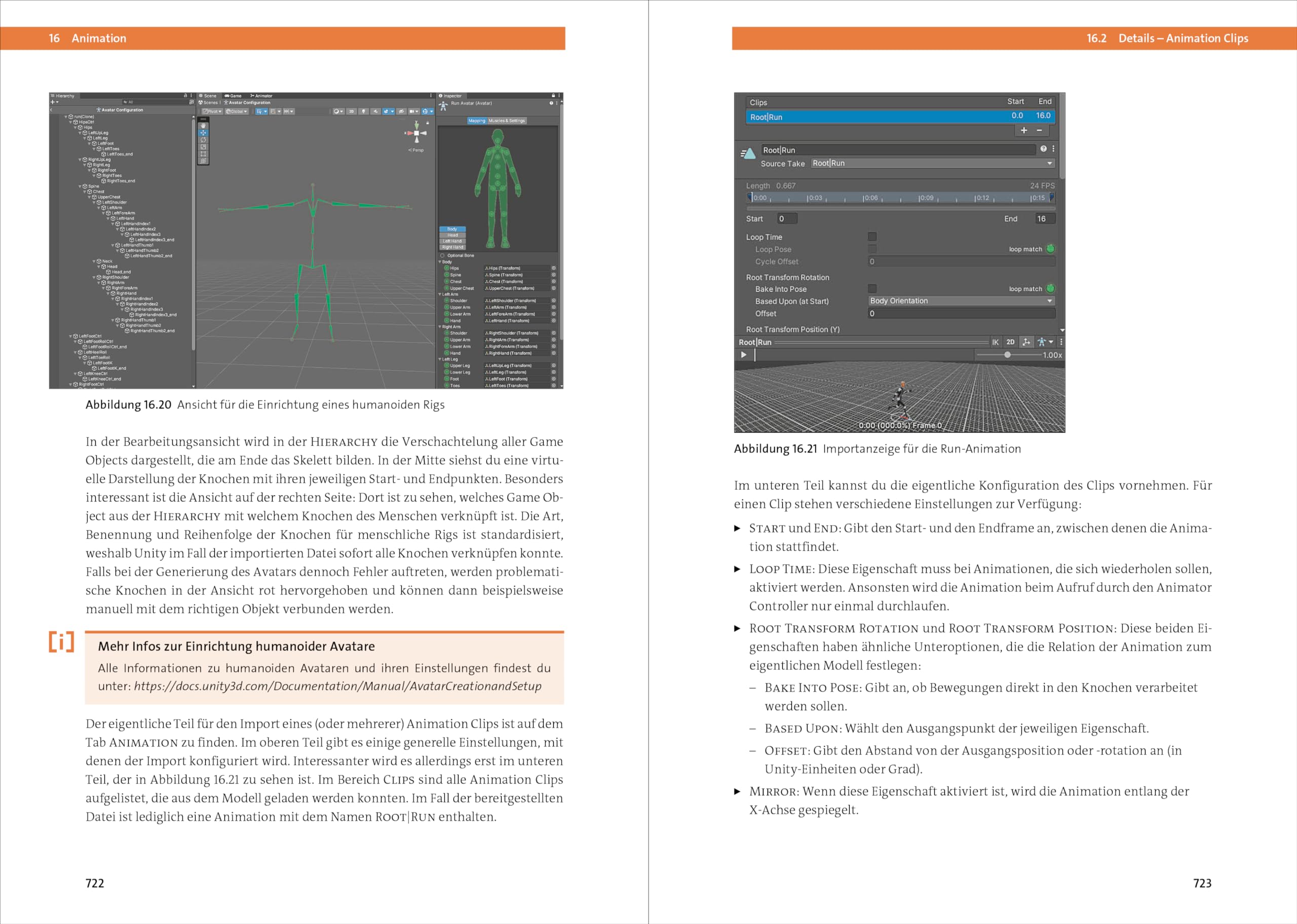Open the clip options three-dot menu
The image size is (1297, 924).
(x=1053, y=148)
